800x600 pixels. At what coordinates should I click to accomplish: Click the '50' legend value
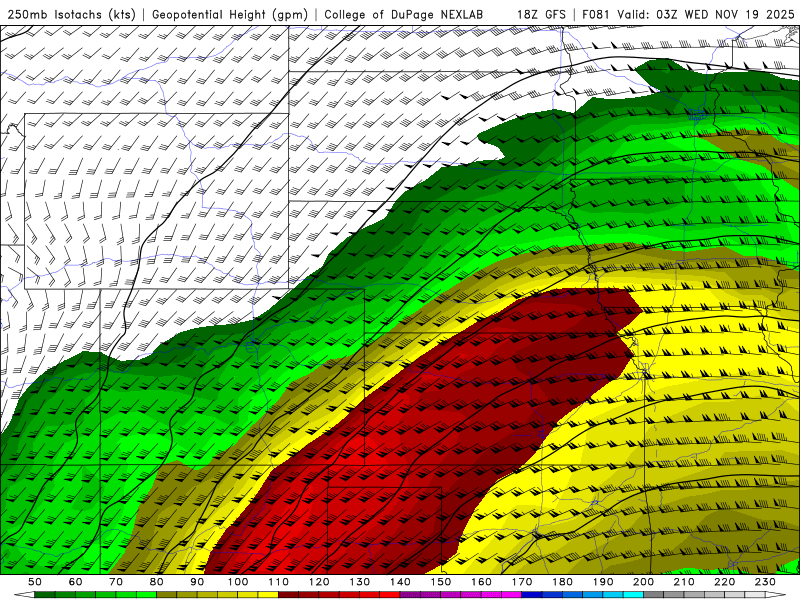[x=35, y=582]
